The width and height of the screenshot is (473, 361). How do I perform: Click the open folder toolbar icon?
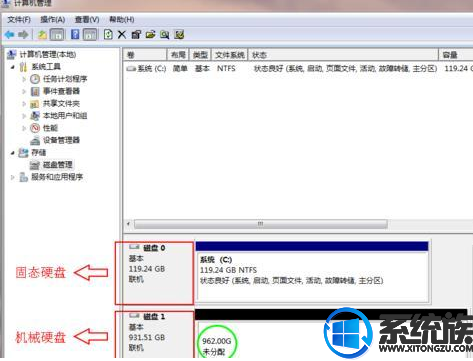tap(151, 34)
